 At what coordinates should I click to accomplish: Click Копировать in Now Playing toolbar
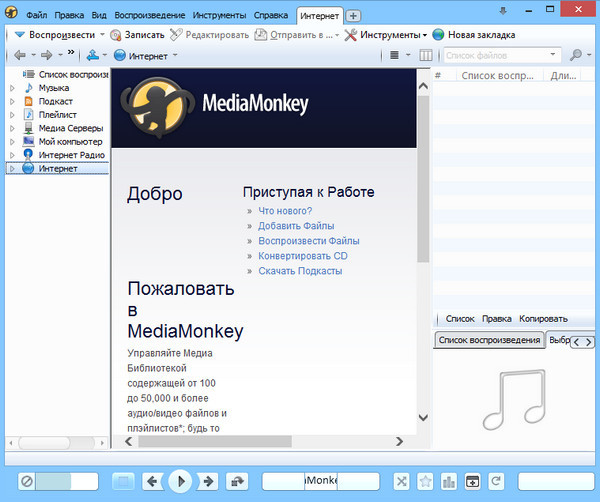point(543,319)
